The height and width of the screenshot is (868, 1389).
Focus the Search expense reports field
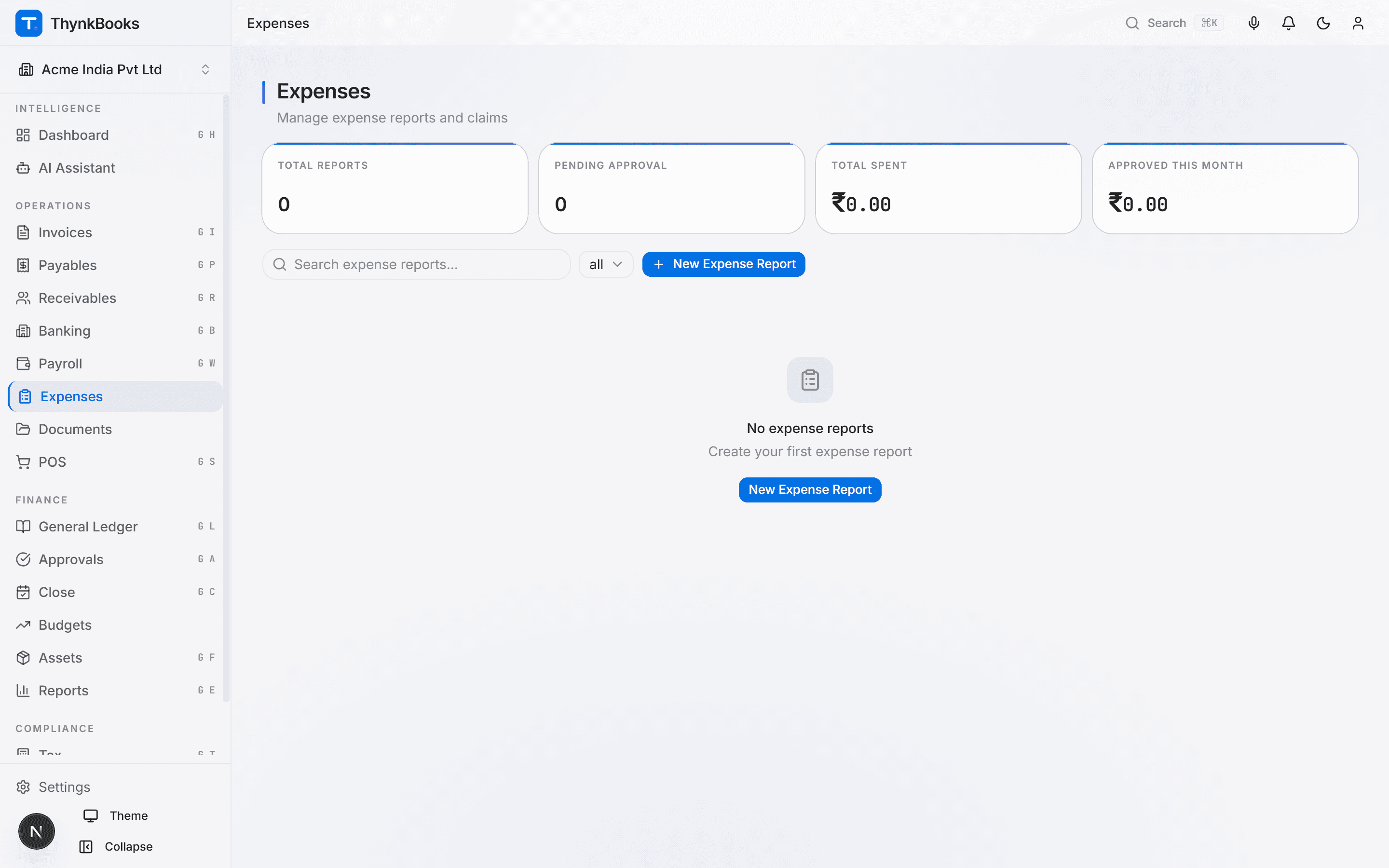416,264
